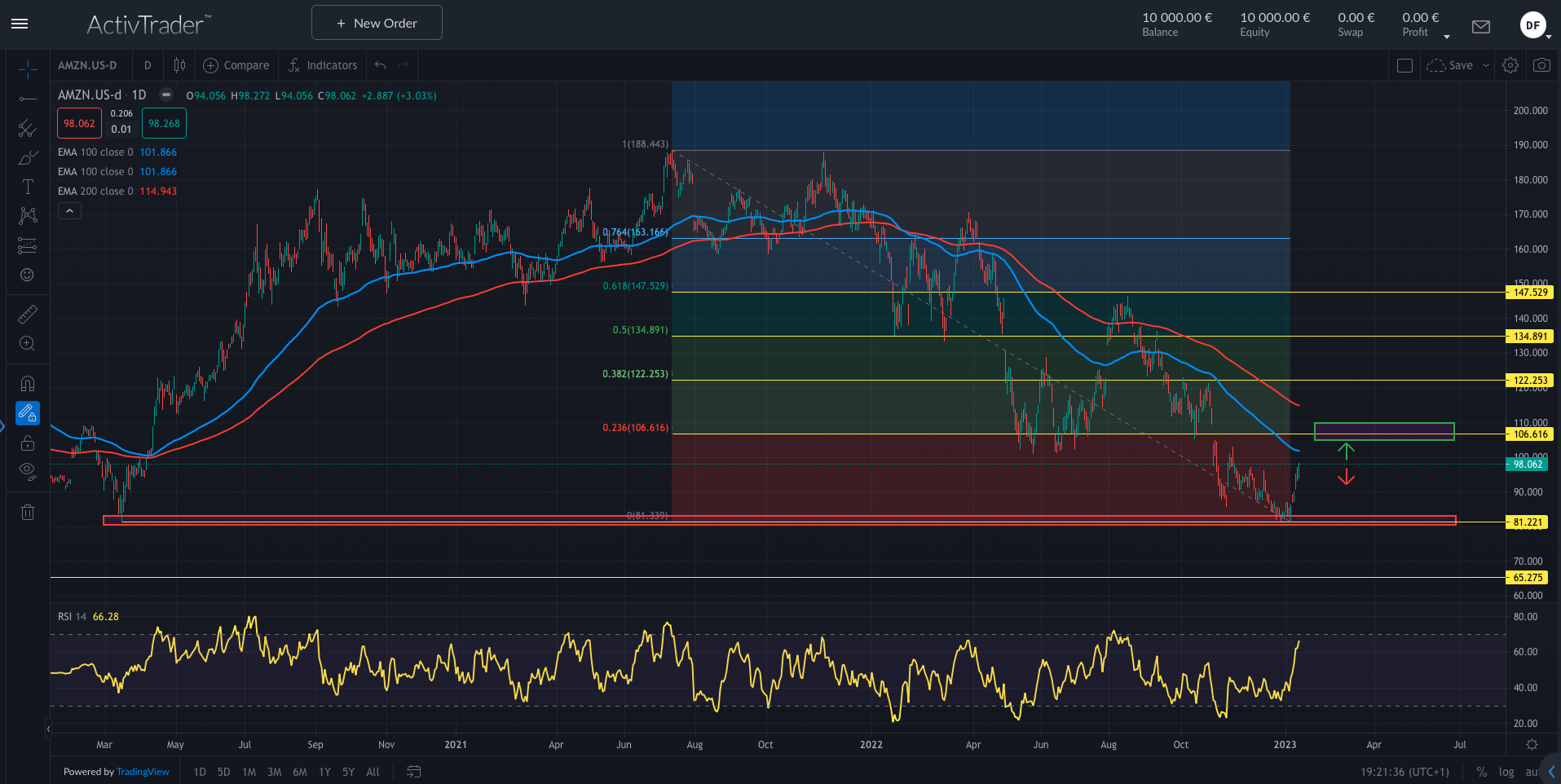Hide all drawings with eye icon
Screen dimensions: 1561x784
click(x=28, y=470)
